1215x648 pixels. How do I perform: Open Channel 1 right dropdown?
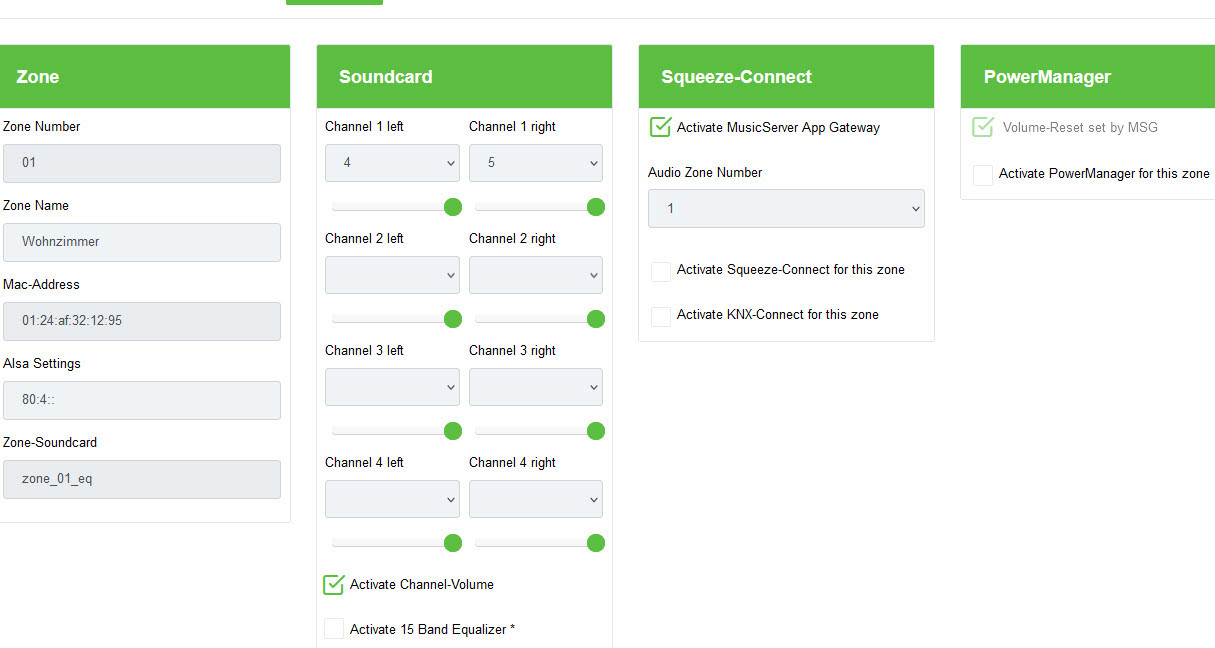536,163
